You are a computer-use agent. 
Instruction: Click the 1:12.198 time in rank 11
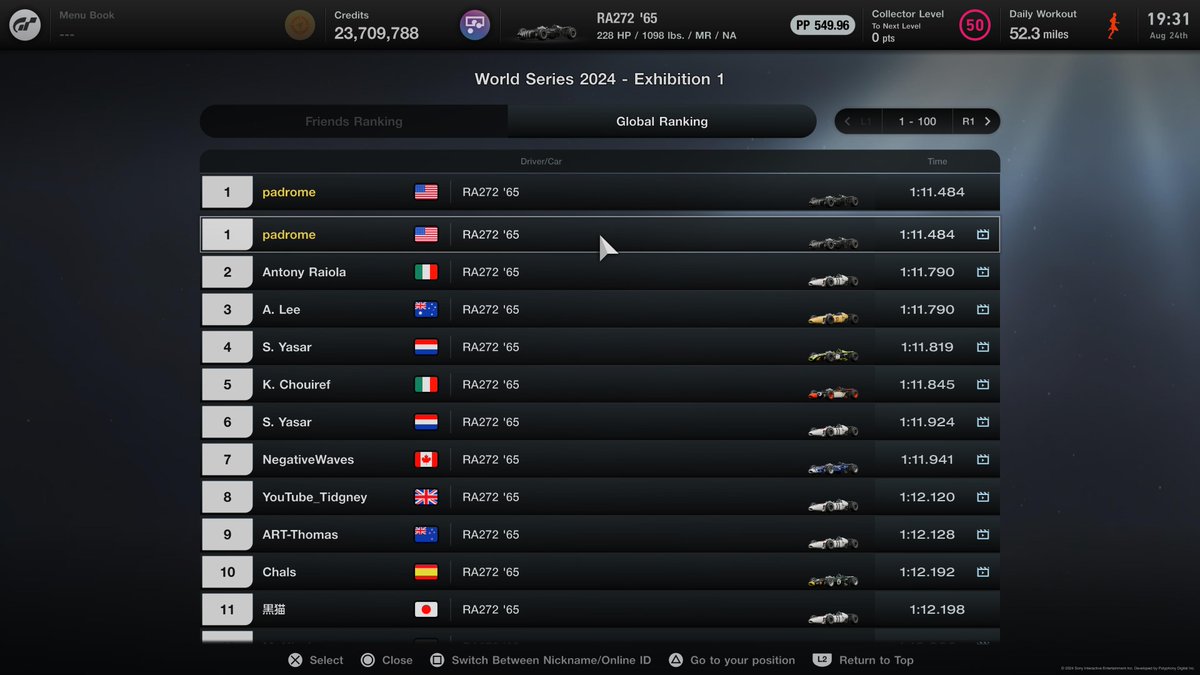937,610
